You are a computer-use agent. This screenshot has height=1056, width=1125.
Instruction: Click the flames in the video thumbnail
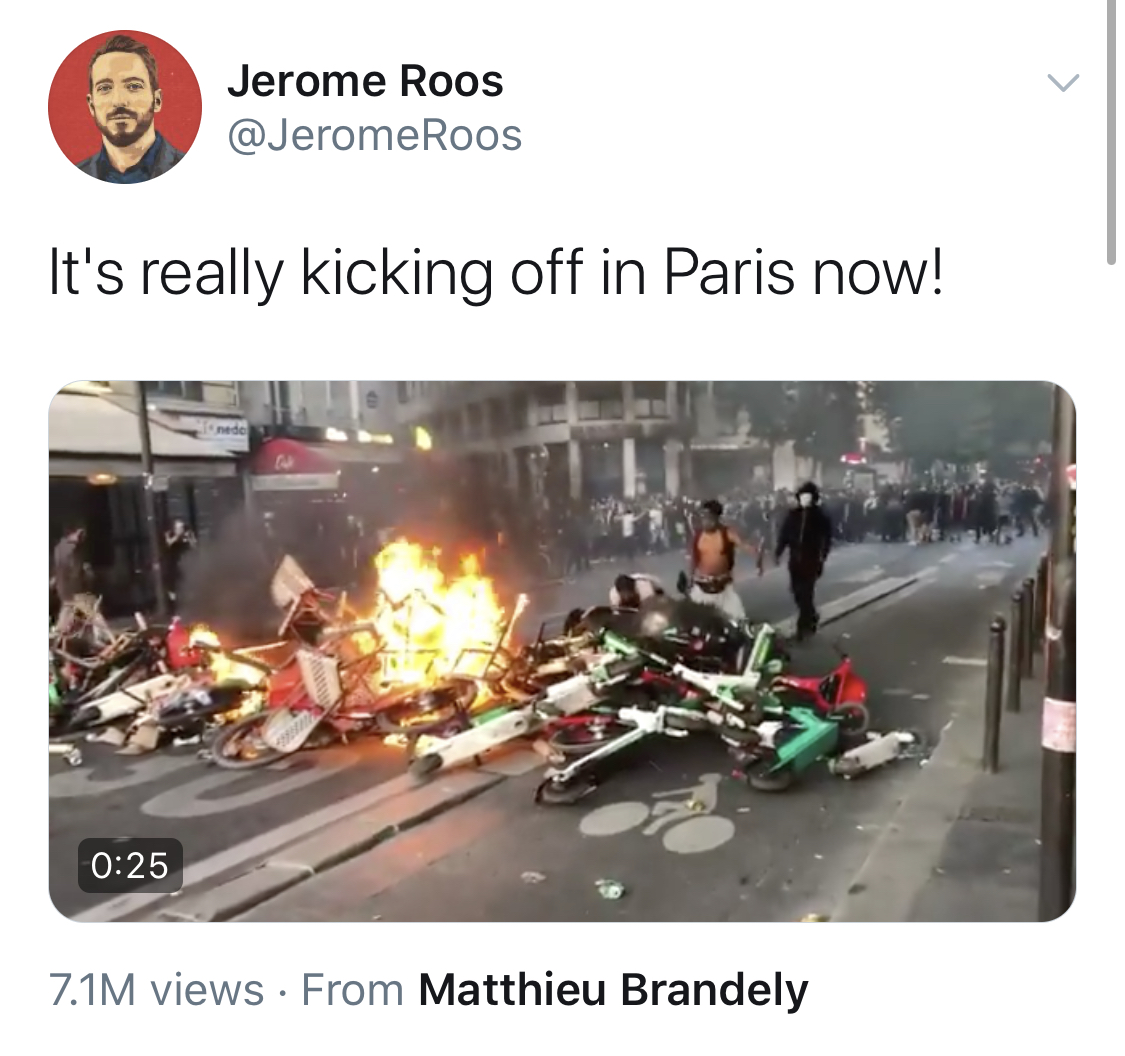click(430, 610)
